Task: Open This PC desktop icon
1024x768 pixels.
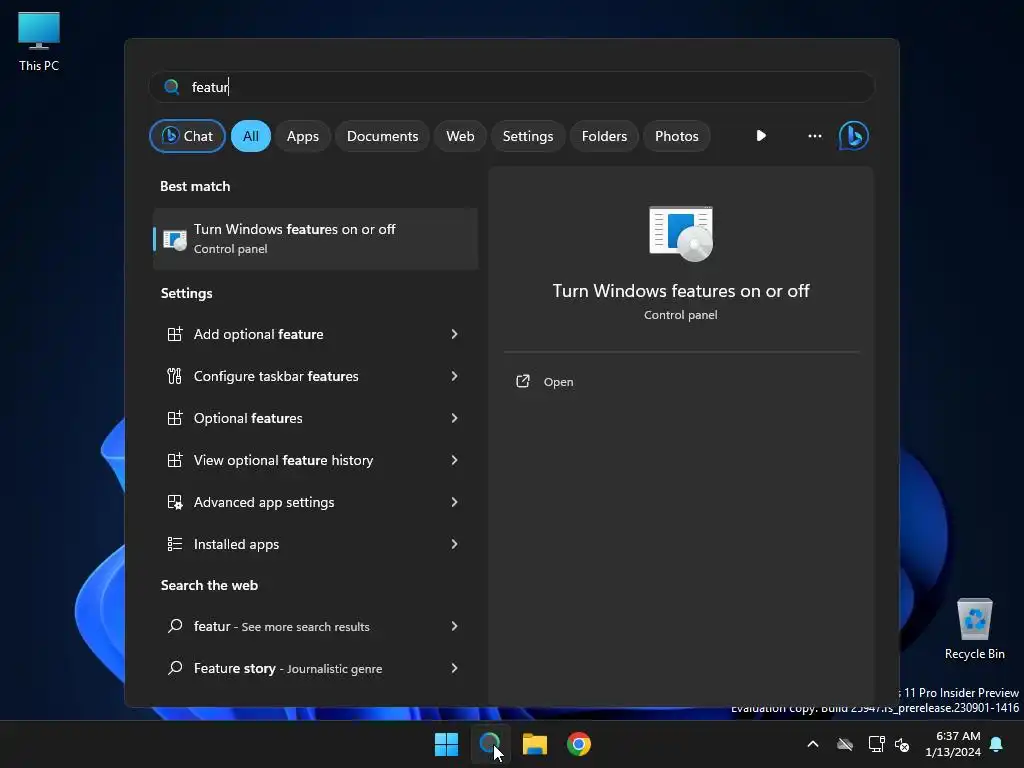Action: 39,41
